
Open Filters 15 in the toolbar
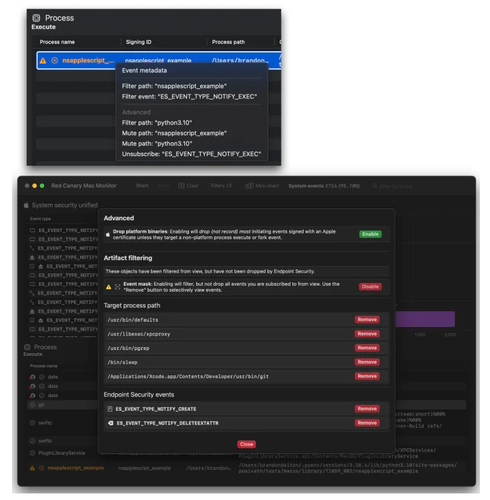[x=221, y=186]
